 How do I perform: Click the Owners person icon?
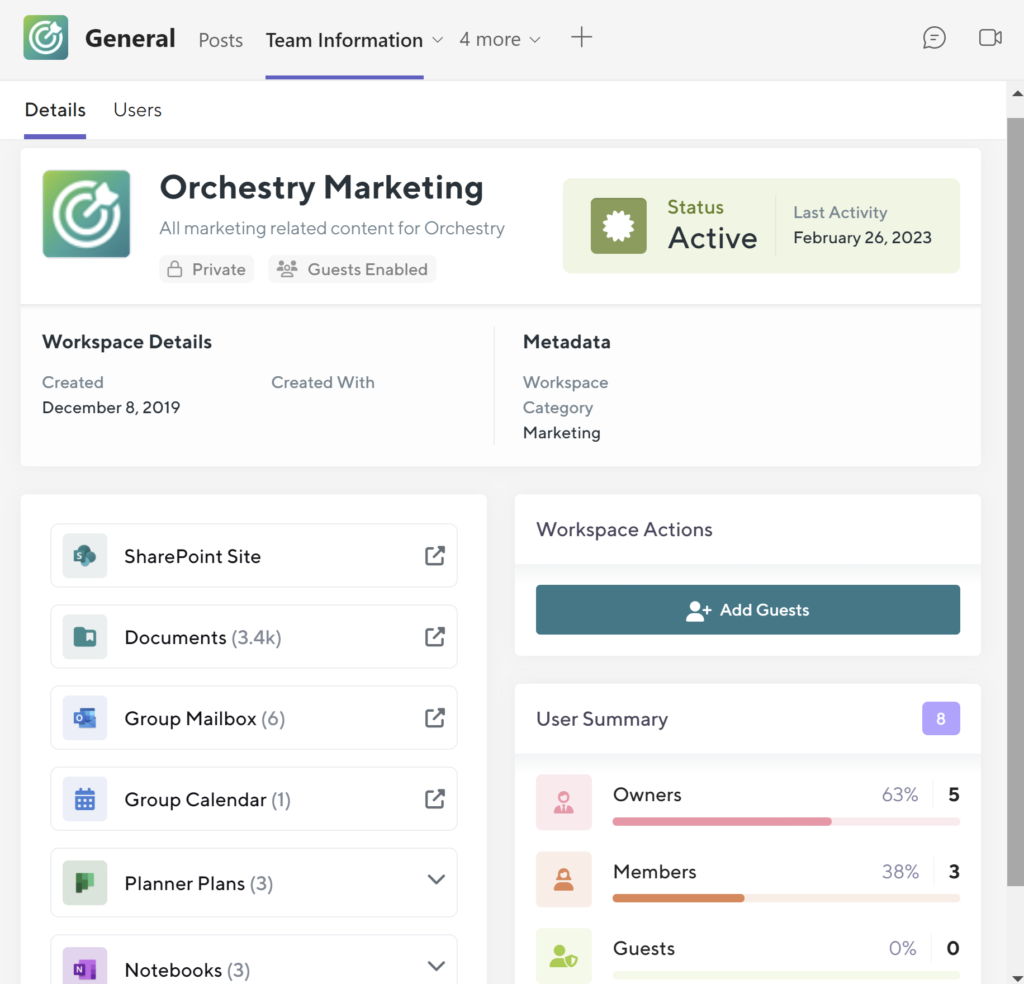pyautogui.click(x=564, y=802)
